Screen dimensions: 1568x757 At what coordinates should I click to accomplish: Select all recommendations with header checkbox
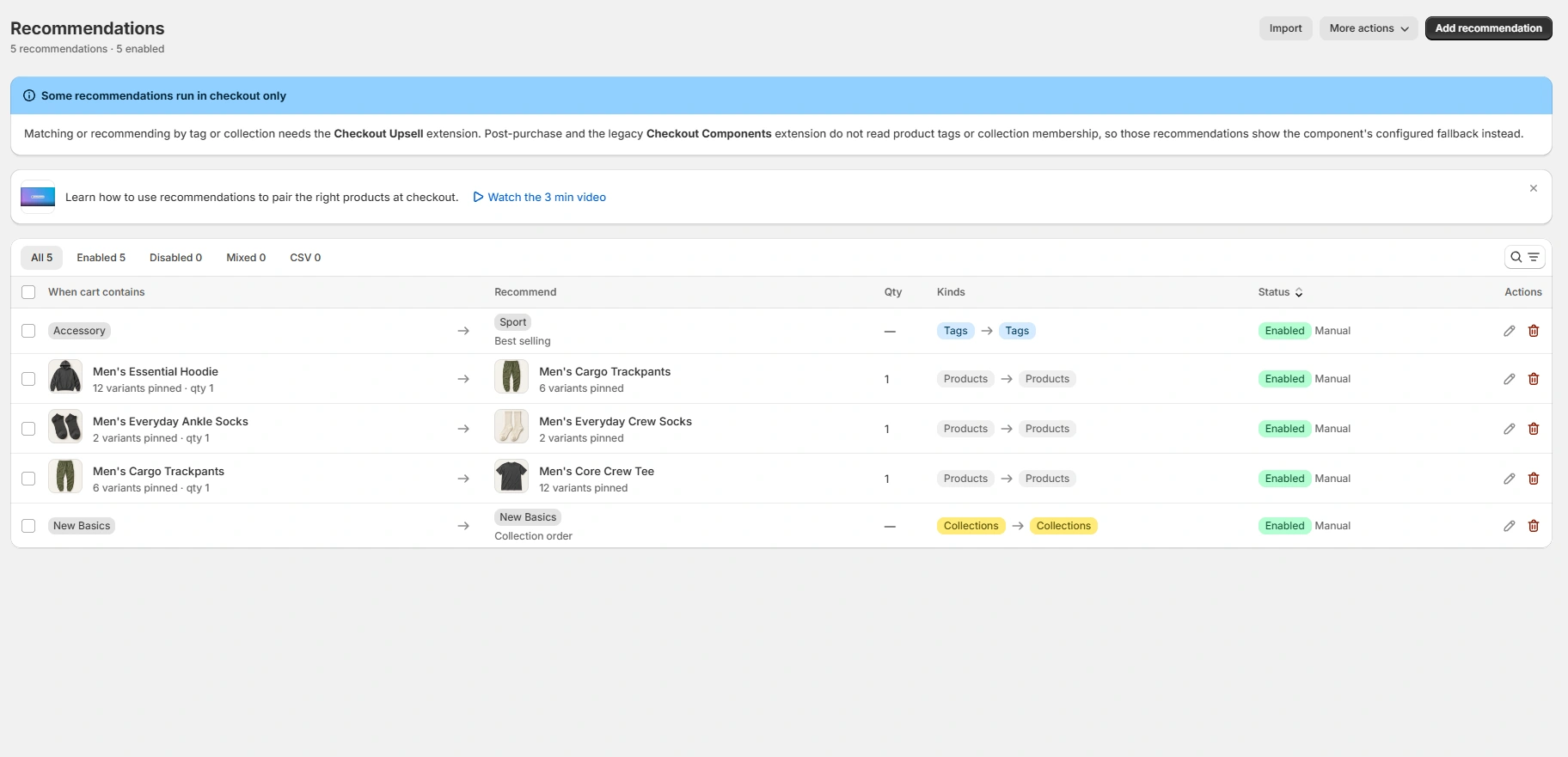click(28, 292)
